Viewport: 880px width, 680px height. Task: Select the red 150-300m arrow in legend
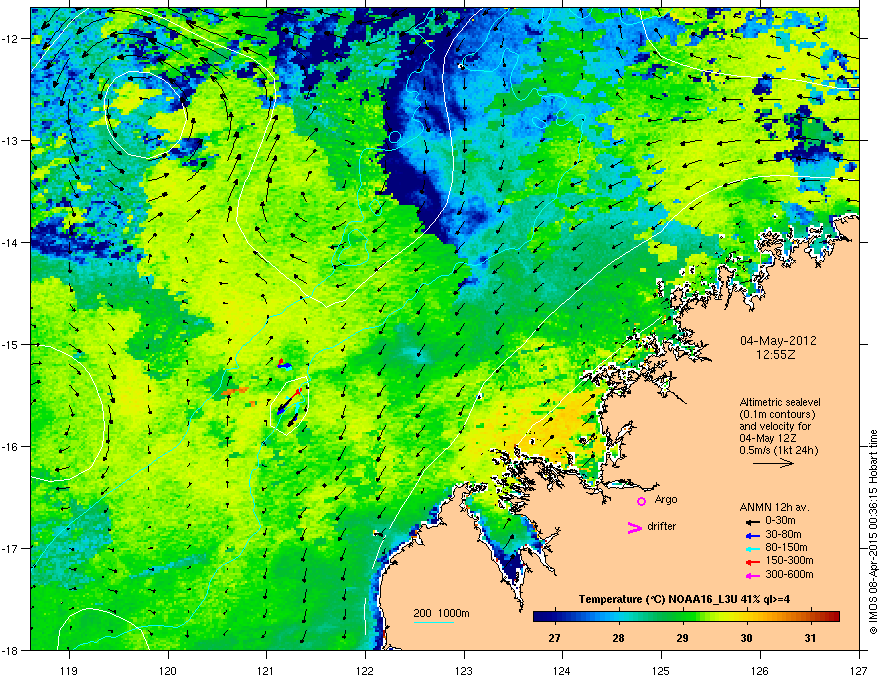point(753,561)
